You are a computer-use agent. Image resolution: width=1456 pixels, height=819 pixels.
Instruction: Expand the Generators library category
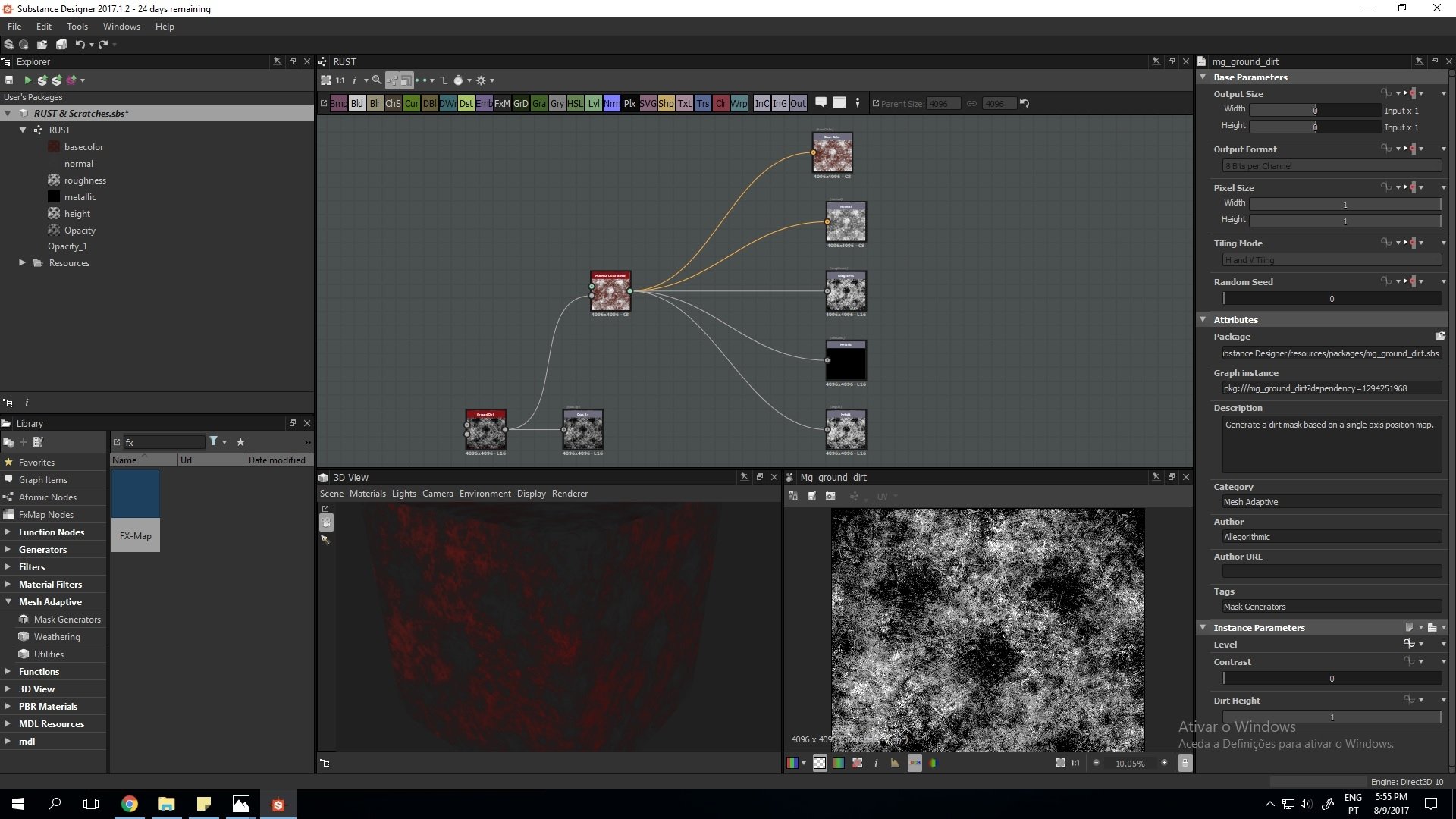pos(8,550)
